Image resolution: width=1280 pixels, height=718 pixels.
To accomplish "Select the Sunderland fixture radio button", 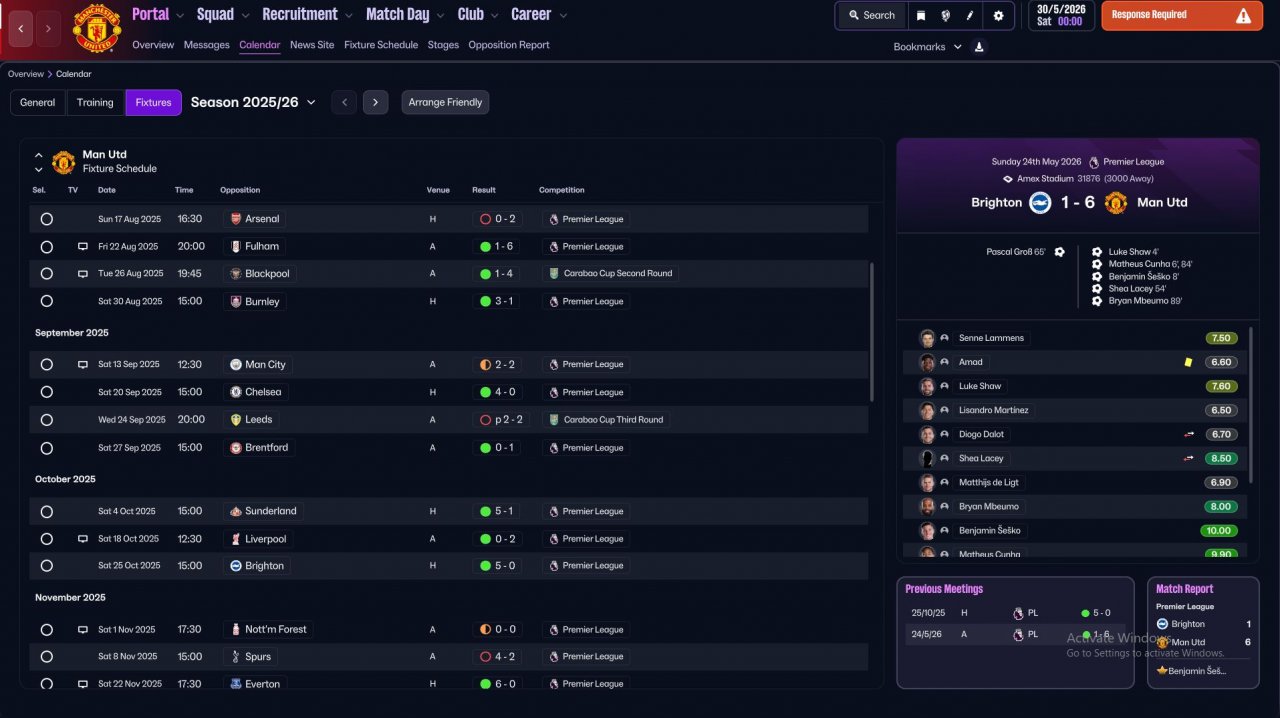I will 46,511.
